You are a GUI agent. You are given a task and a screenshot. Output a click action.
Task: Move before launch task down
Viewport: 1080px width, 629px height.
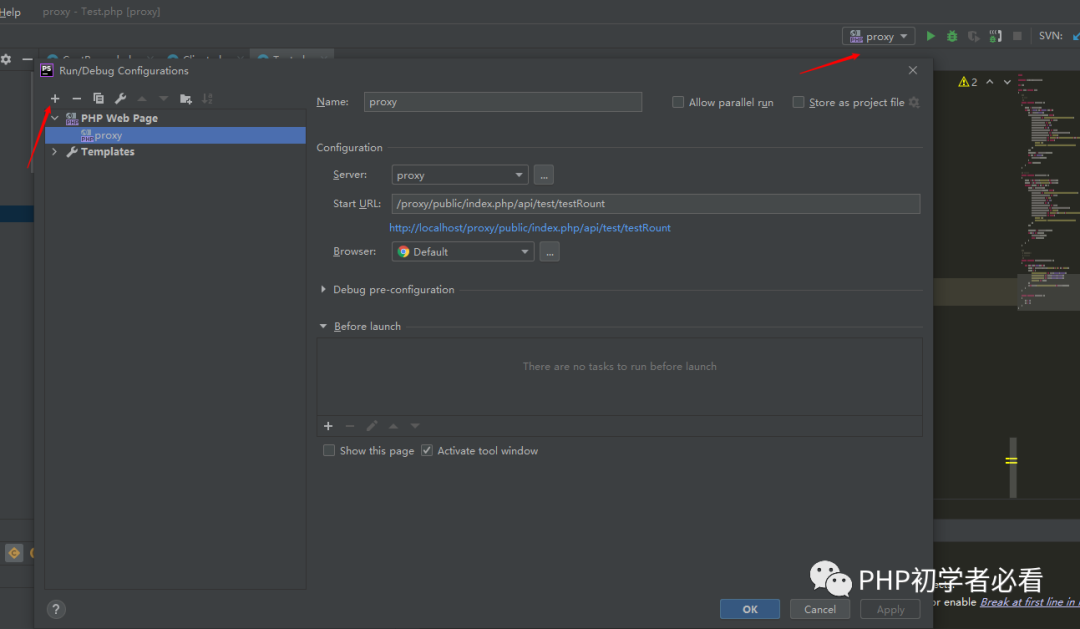click(x=415, y=426)
